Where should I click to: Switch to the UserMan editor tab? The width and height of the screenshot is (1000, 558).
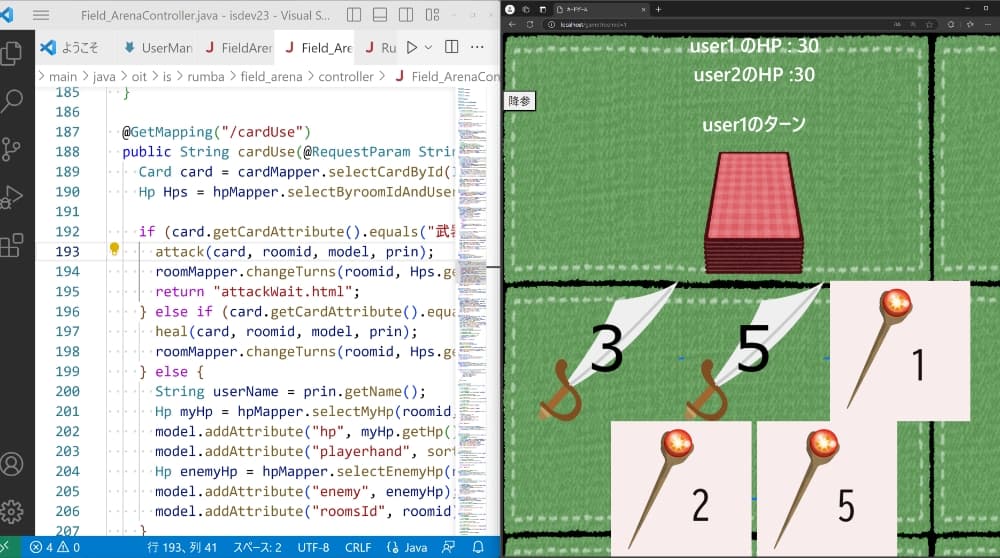(158, 47)
